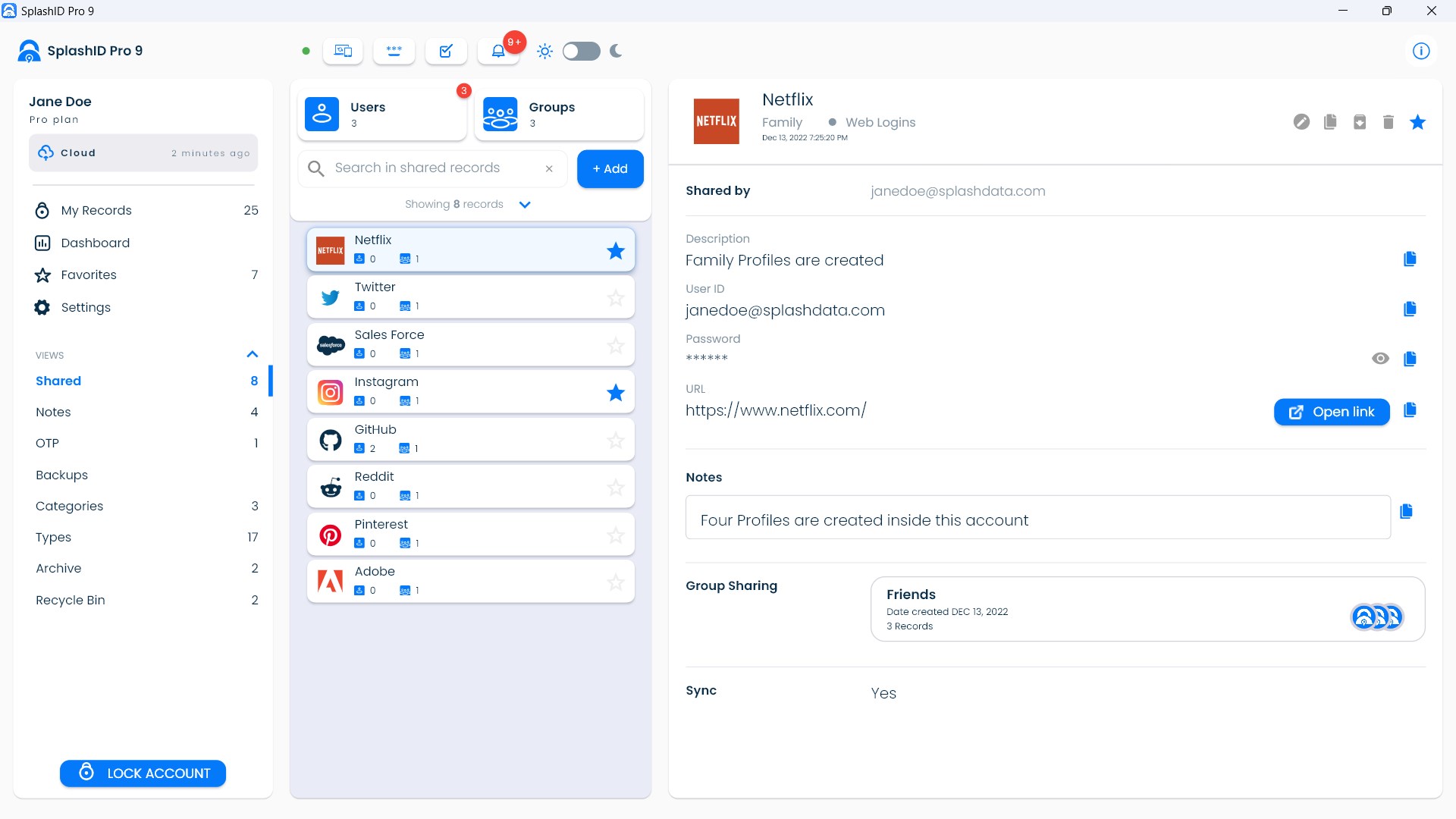Click the archive record icon in header
This screenshot has height=819, width=1456.
(1359, 122)
